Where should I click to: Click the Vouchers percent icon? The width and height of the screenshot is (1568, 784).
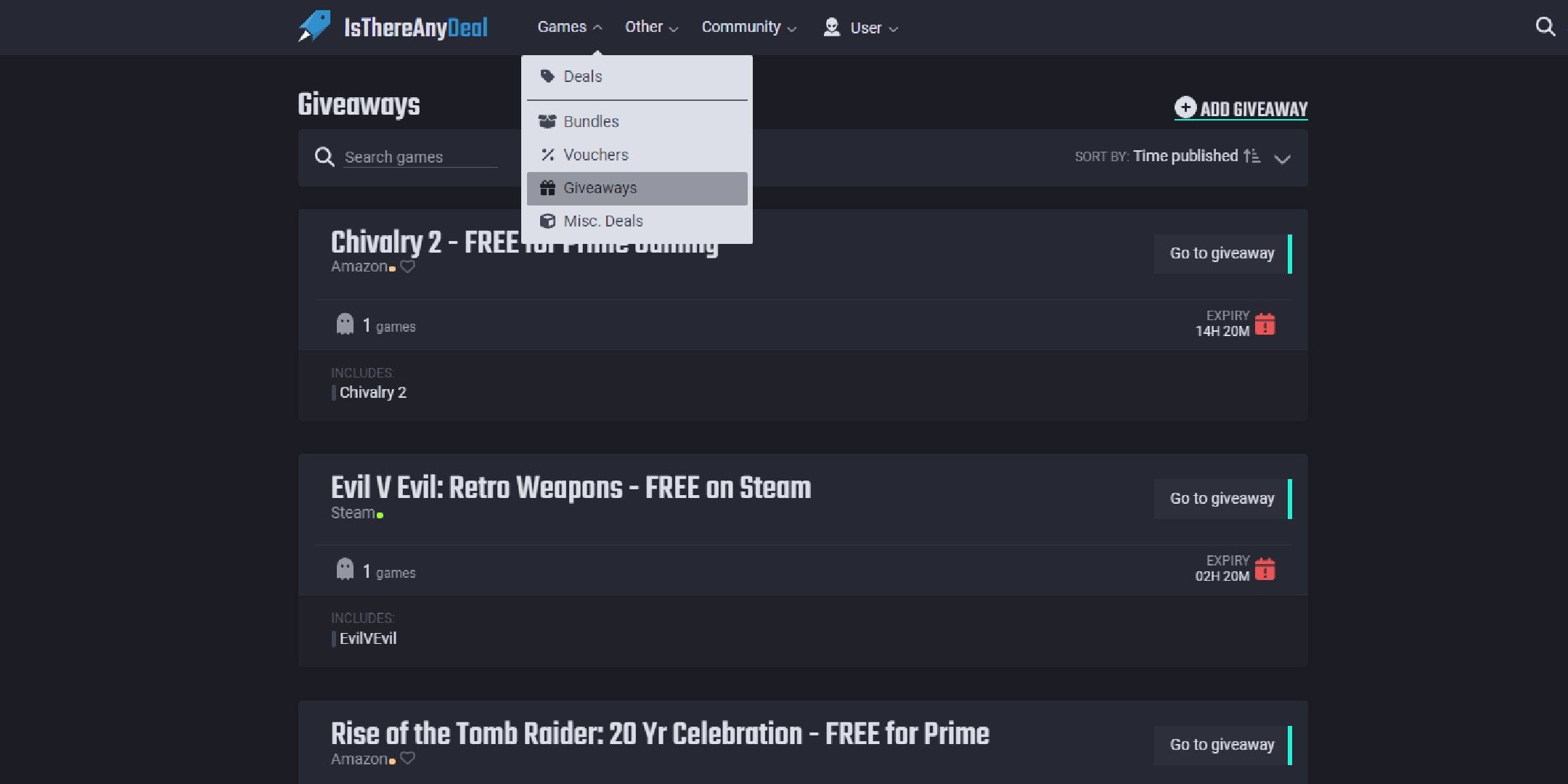(547, 155)
